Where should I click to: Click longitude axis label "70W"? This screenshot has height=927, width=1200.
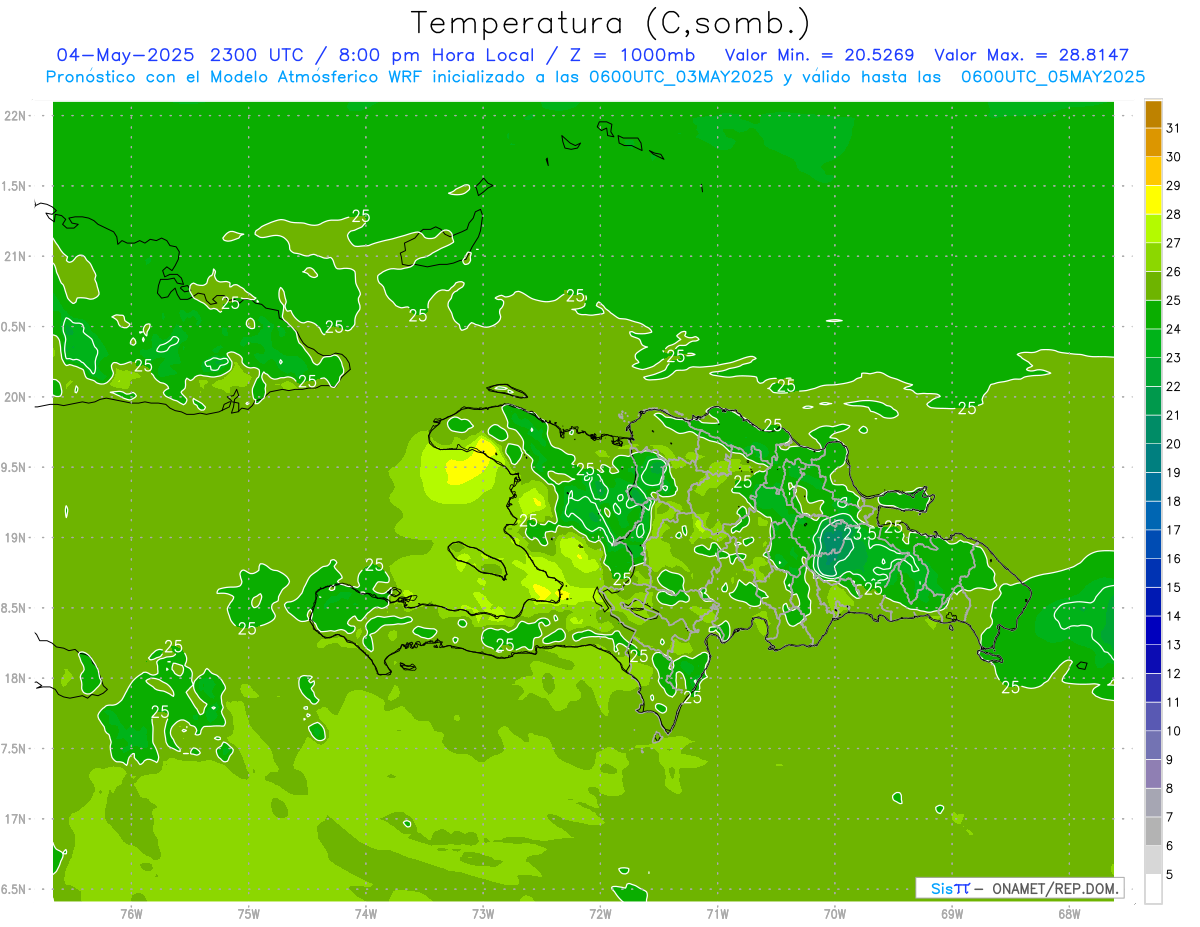(834, 913)
